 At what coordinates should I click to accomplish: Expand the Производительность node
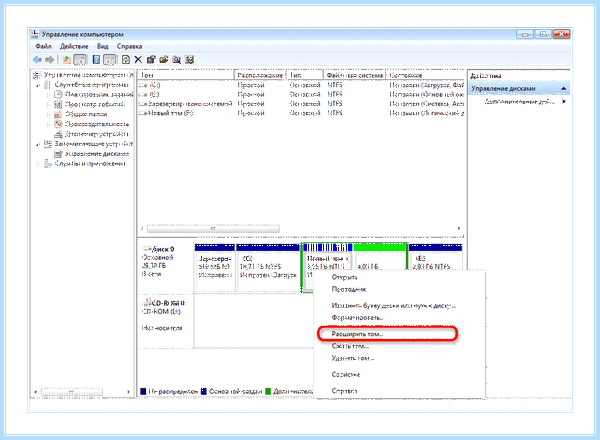tap(48, 124)
